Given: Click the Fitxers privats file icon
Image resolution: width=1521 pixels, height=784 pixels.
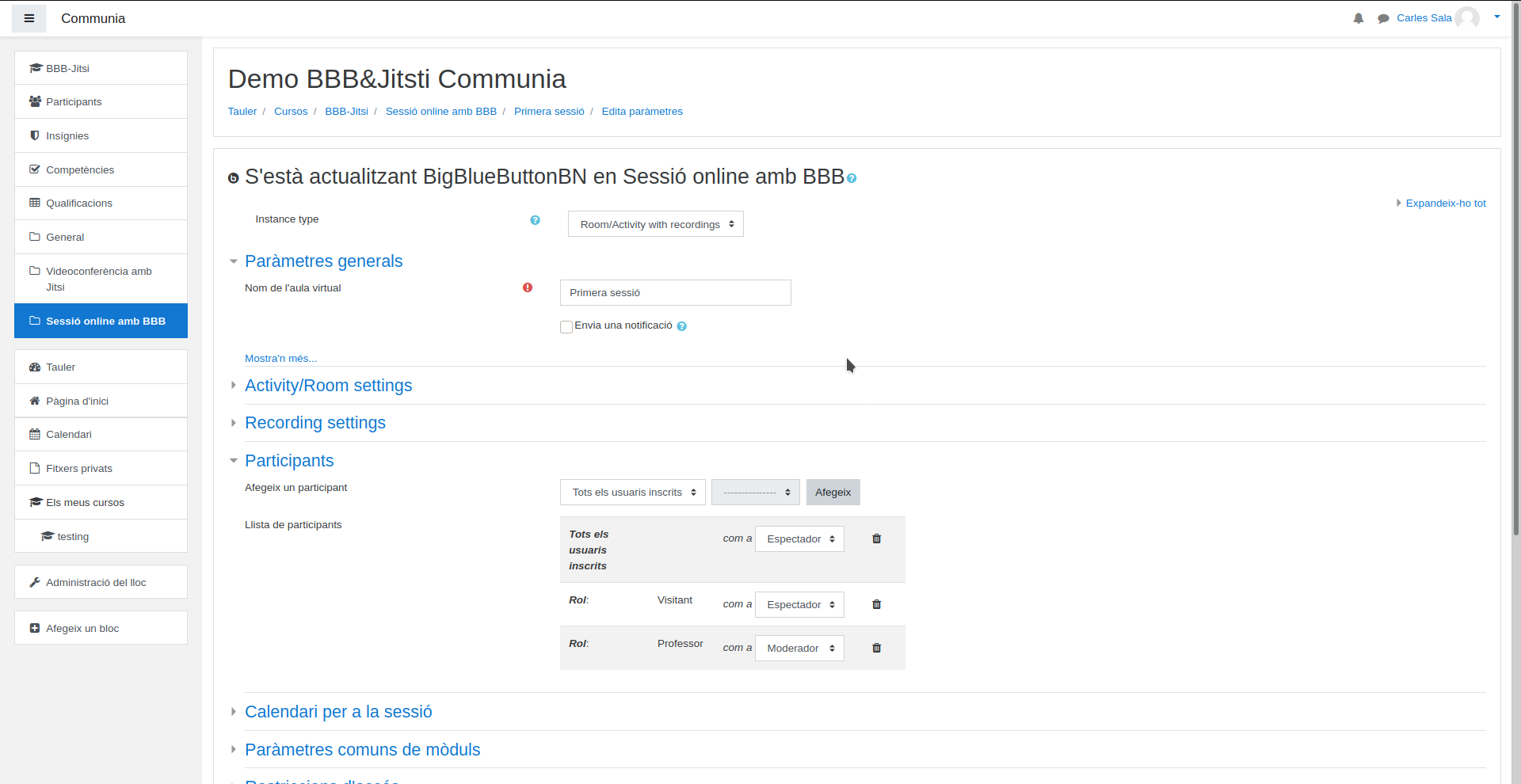Looking at the screenshot, I should (35, 468).
